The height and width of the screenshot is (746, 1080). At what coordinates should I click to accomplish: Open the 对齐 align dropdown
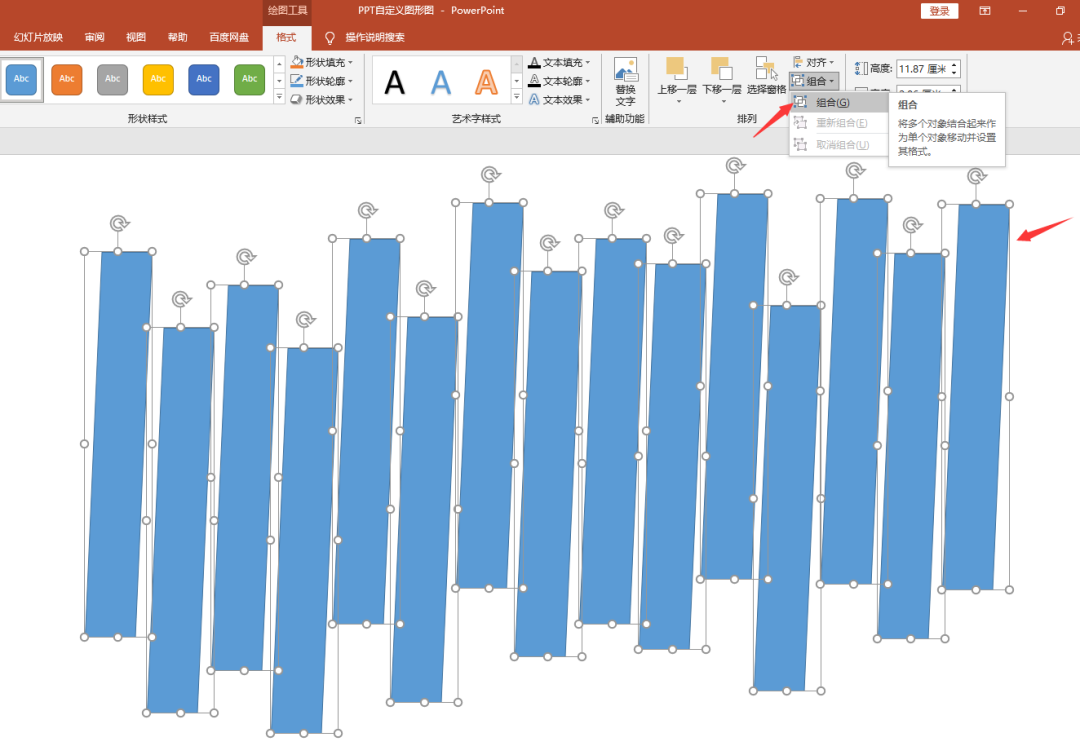click(813, 62)
